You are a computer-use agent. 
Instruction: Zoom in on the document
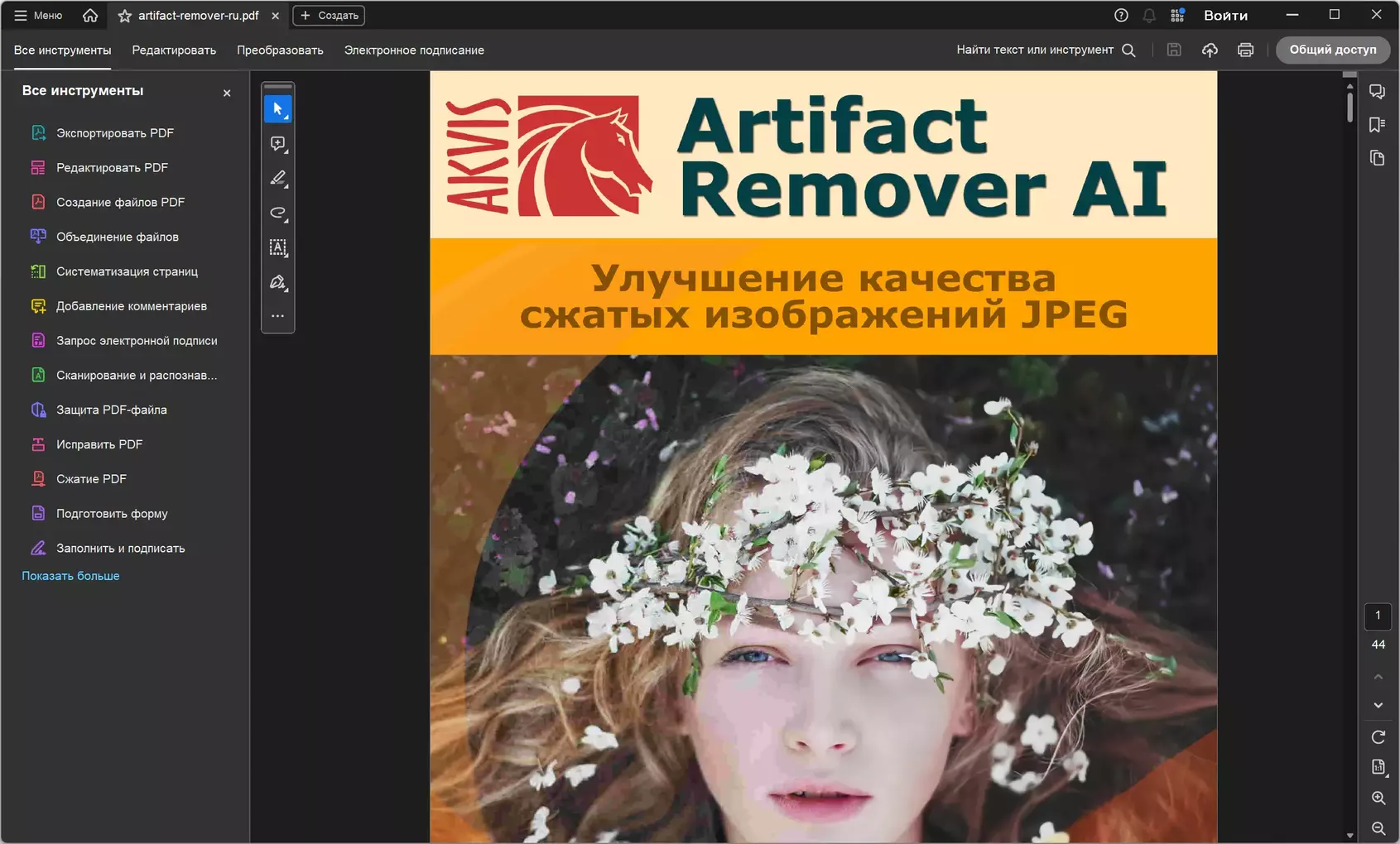[x=1378, y=798]
